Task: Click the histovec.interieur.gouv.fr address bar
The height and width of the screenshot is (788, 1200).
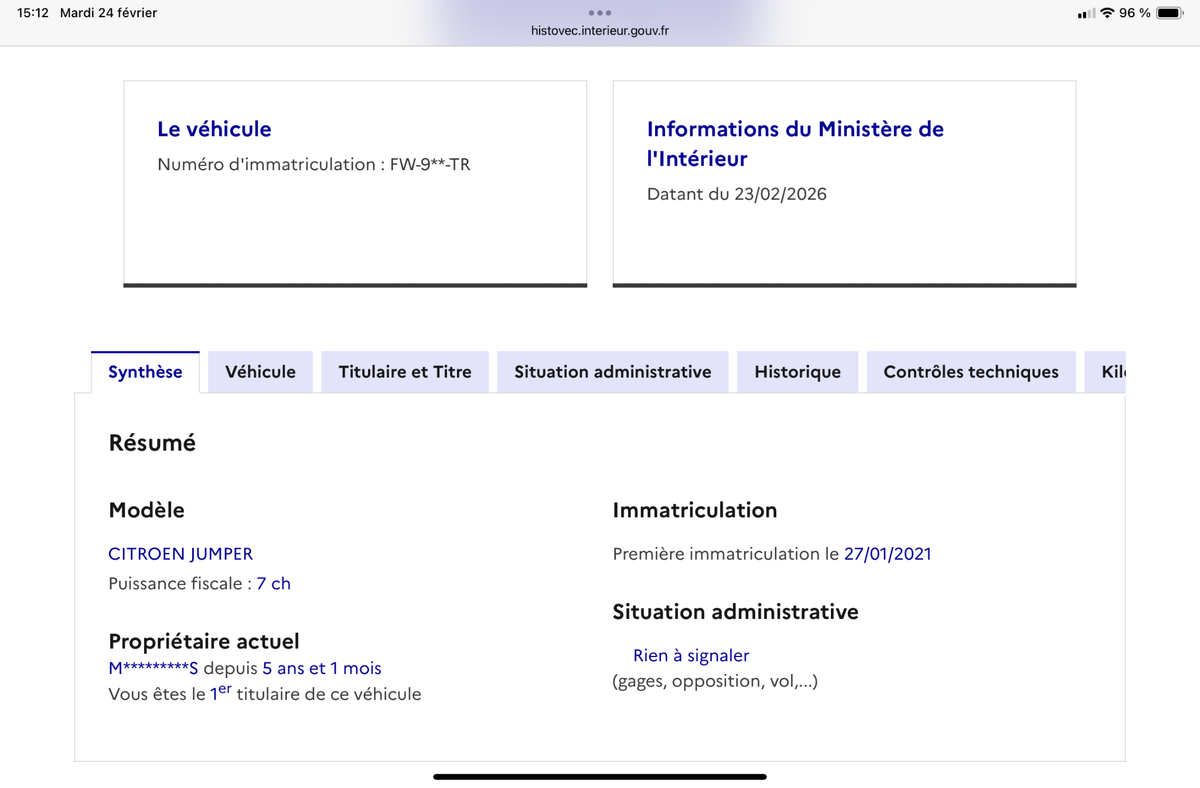Action: tap(599, 30)
